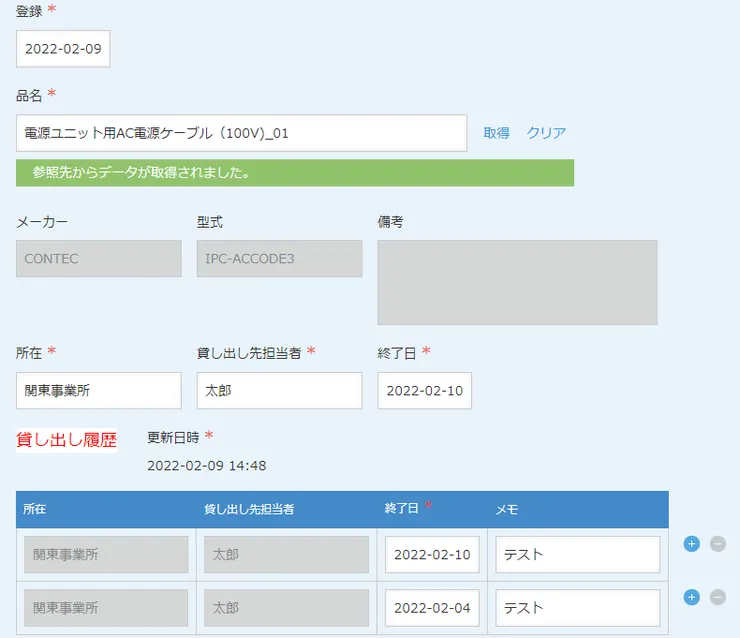Click the 所在 field containing 関東事業所
This screenshot has height=638, width=740.
pyautogui.click(x=98, y=391)
